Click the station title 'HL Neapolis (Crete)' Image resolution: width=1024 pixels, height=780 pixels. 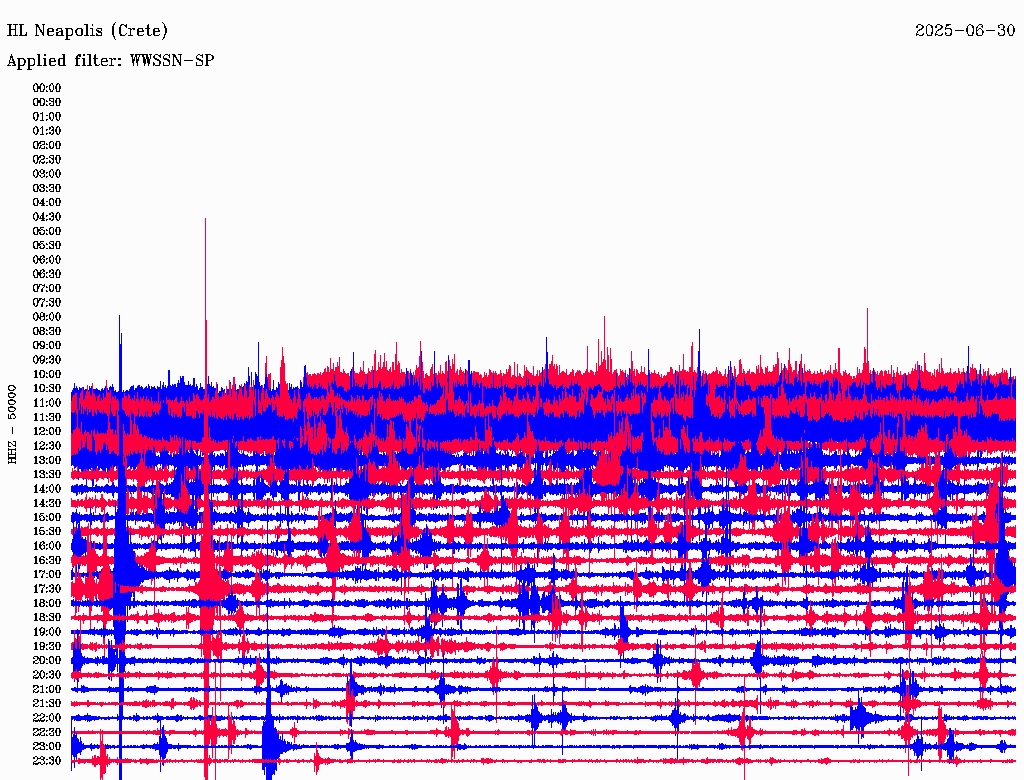[87, 31]
